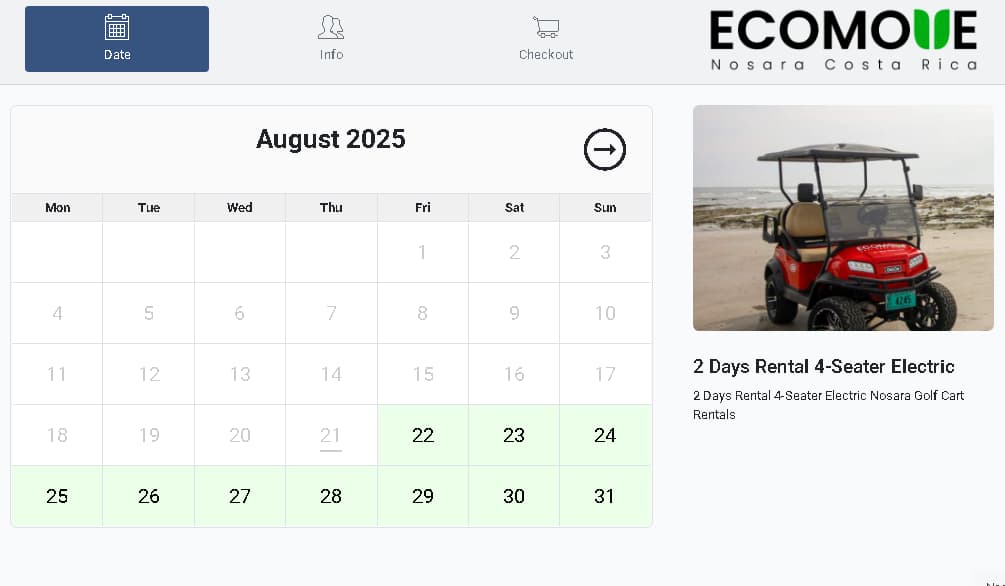Choose August 28 on calendar
1005x586 pixels.
331,496
